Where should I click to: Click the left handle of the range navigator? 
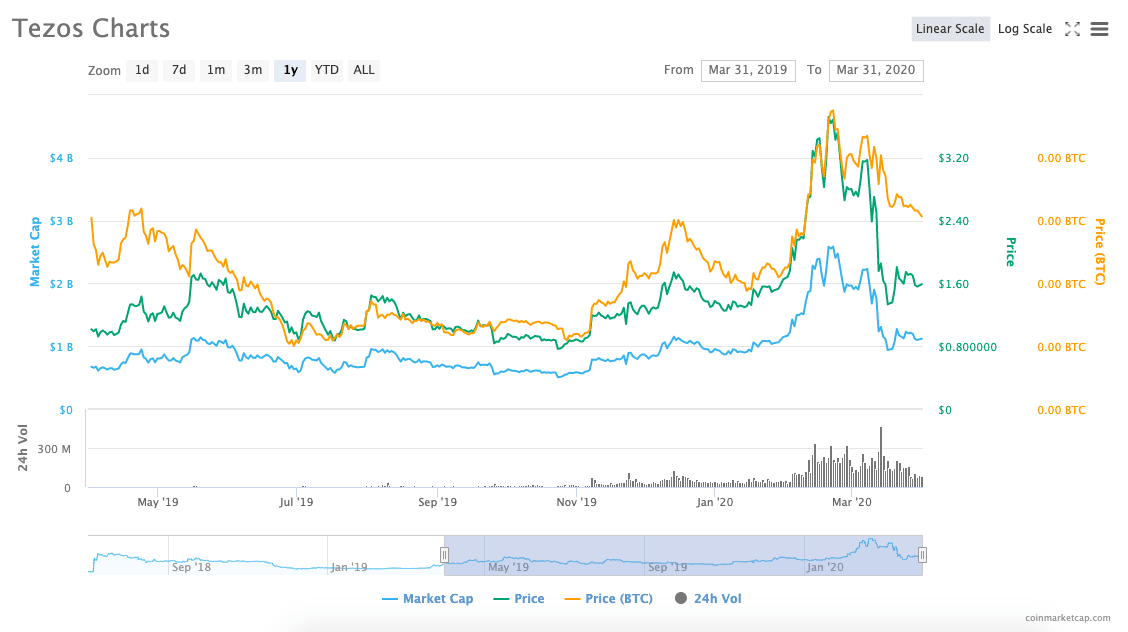point(444,553)
